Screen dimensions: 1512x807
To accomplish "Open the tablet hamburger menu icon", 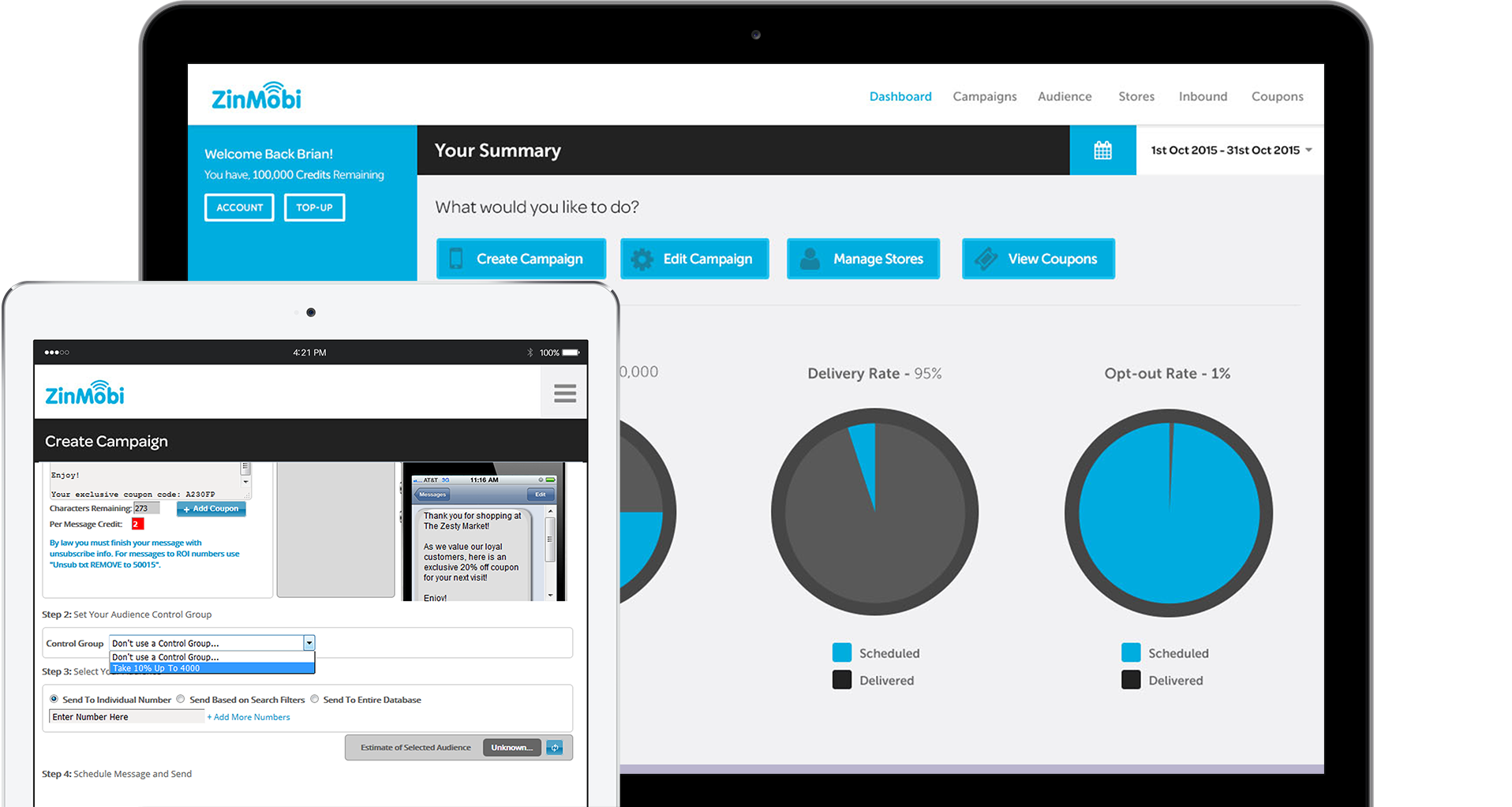I will (x=565, y=393).
